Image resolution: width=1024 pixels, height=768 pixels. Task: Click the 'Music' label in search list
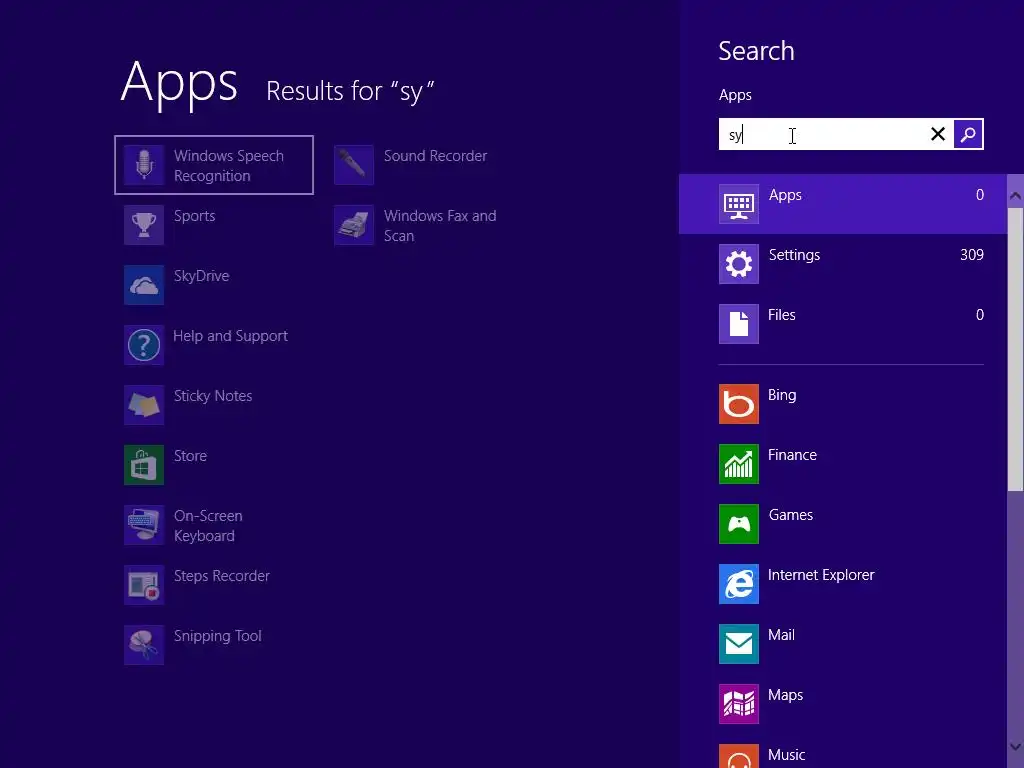pyautogui.click(x=786, y=755)
